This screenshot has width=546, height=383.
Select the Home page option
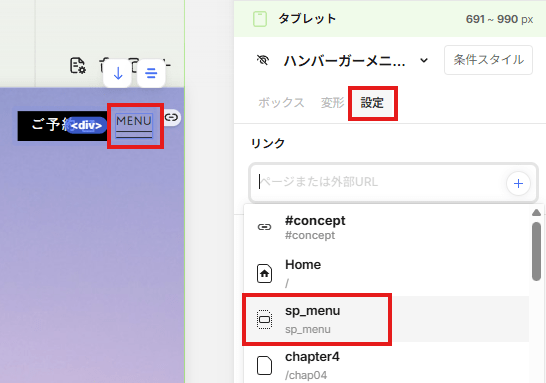pos(387,273)
